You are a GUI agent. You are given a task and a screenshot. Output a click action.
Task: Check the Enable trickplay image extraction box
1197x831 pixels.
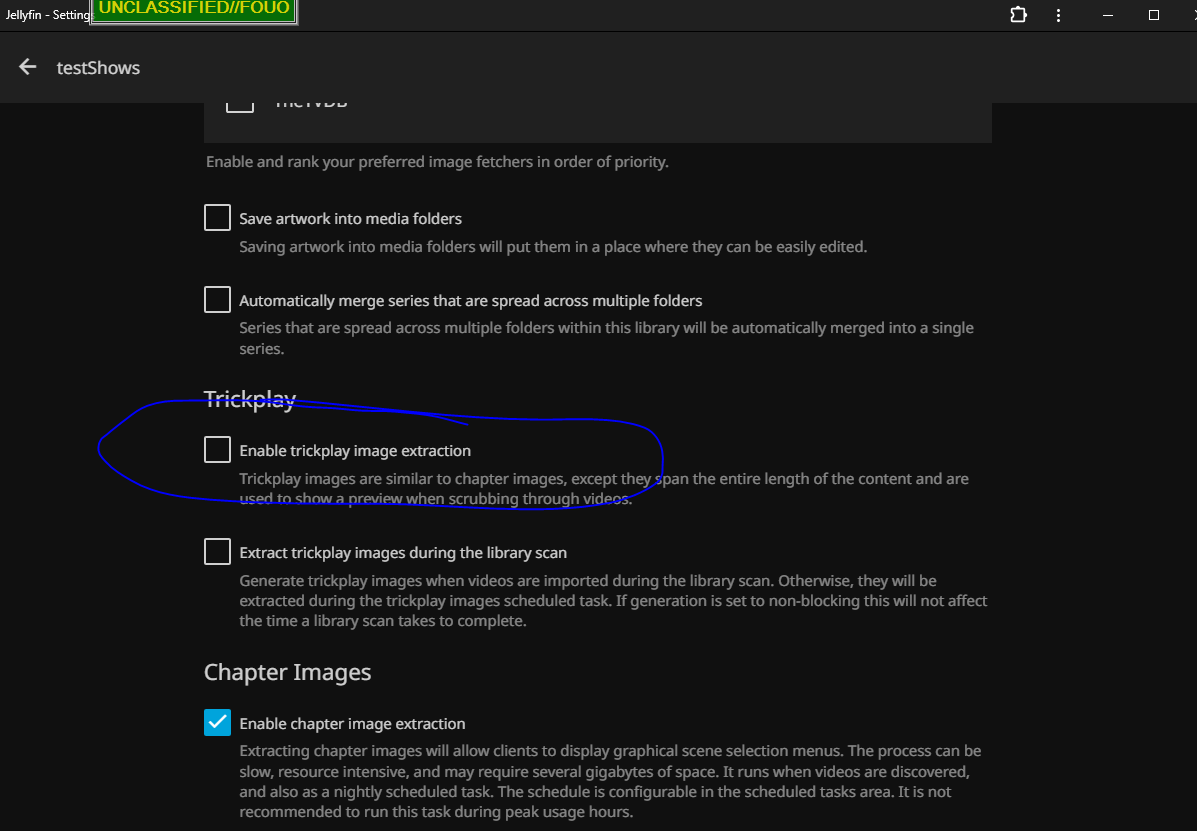pos(218,449)
